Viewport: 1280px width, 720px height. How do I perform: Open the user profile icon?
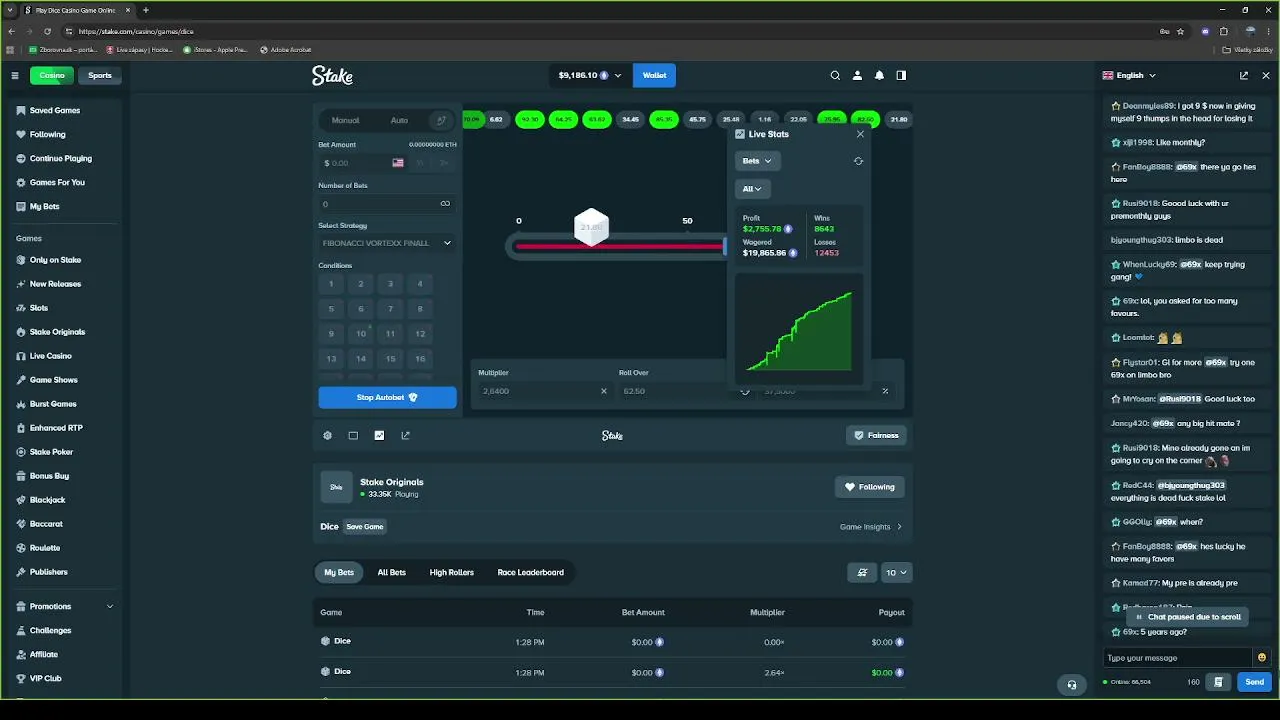857,75
